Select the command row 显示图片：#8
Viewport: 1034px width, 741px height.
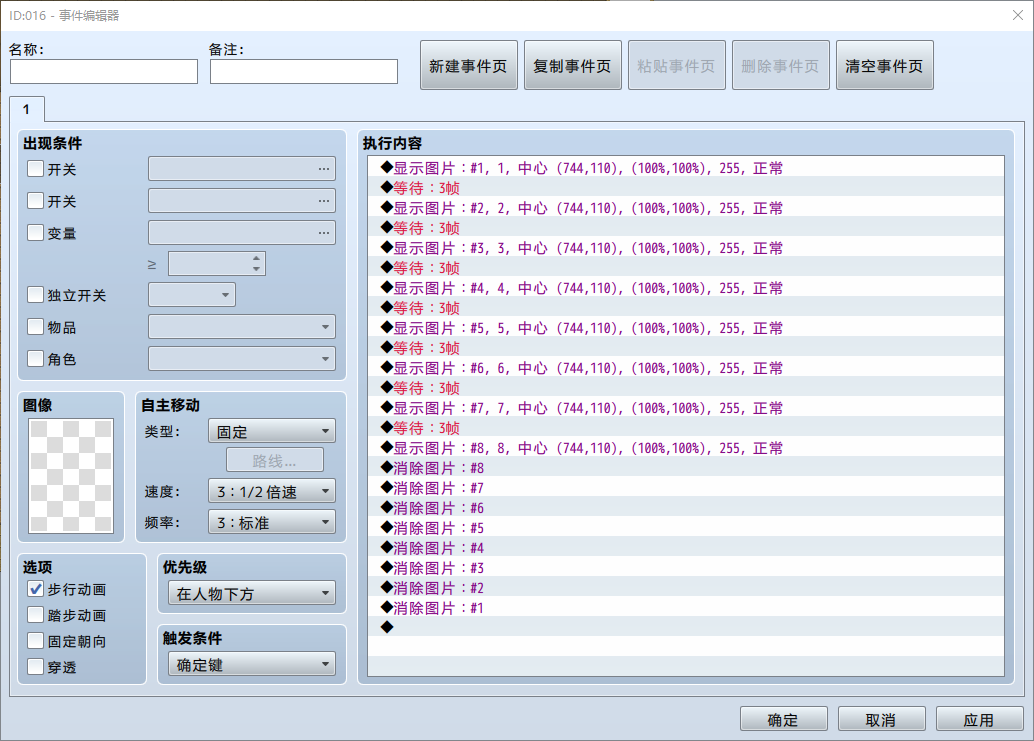pos(686,448)
